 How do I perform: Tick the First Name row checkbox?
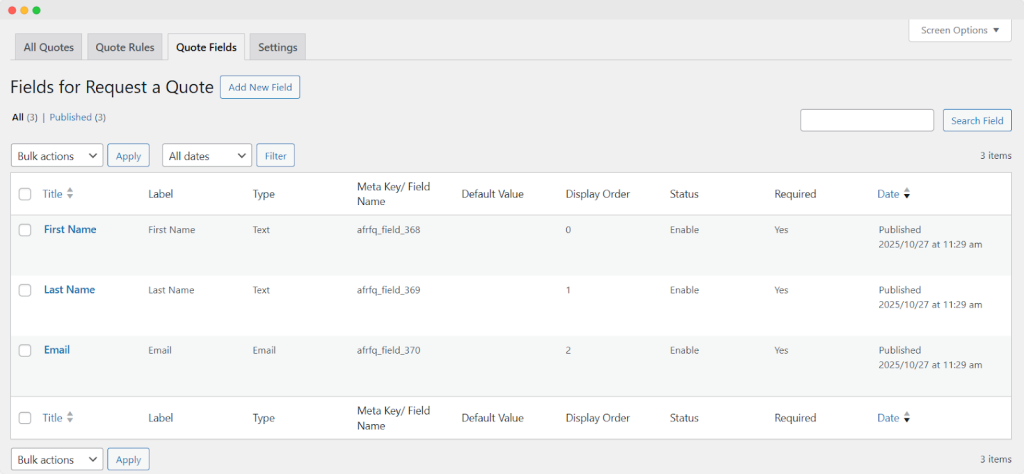(x=25, y=230)
